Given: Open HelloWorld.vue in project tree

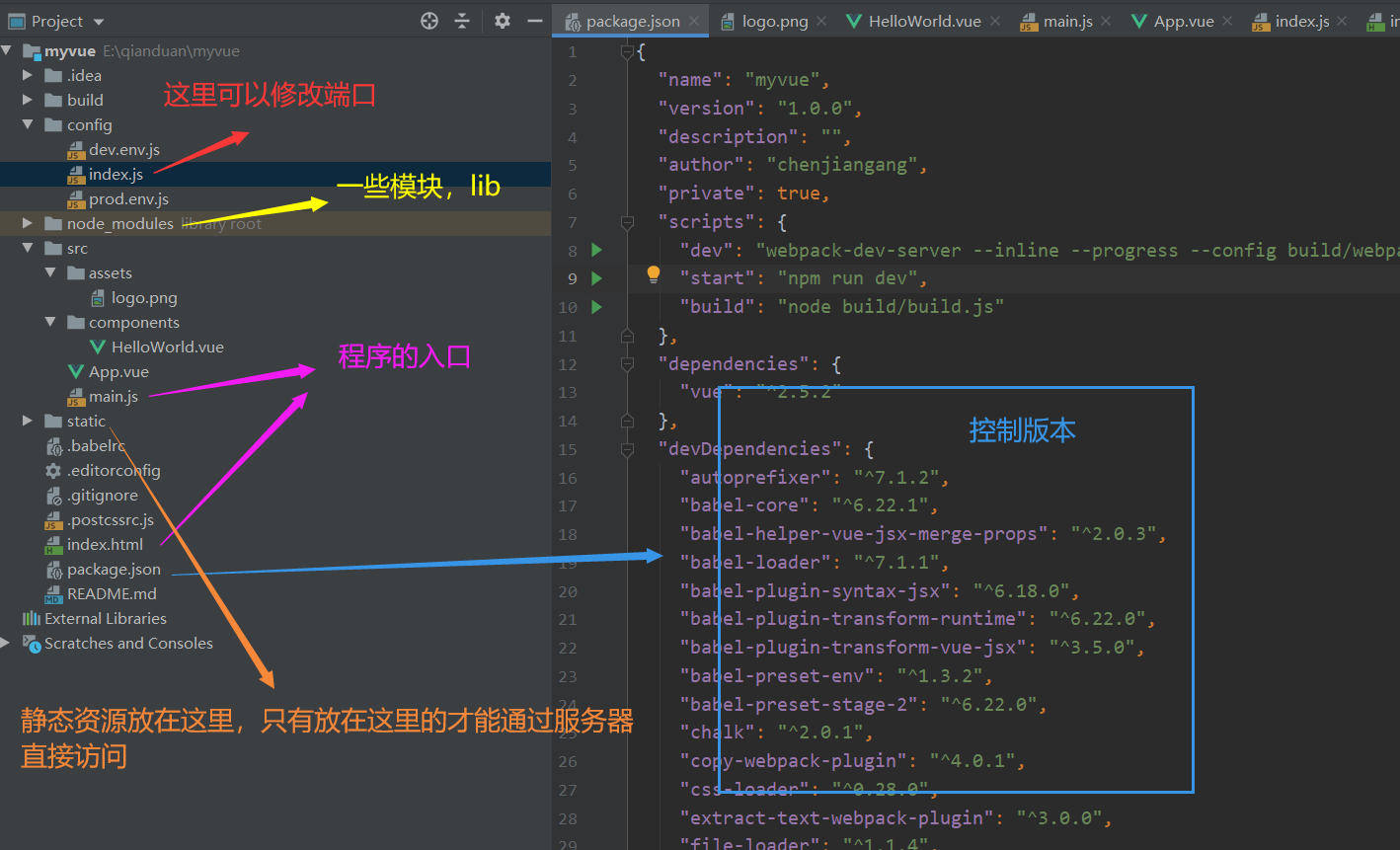Looking at the screenshot, I should coord(167,348).
